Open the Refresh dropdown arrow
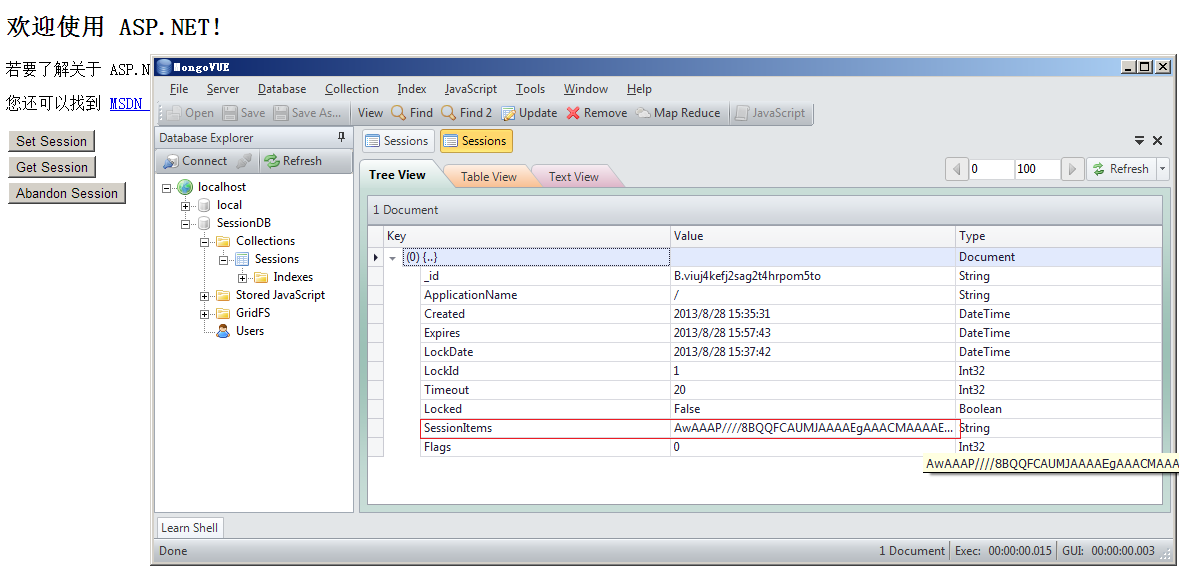The height and width of the screenshot is (567, 1179). click(1163, 168)
